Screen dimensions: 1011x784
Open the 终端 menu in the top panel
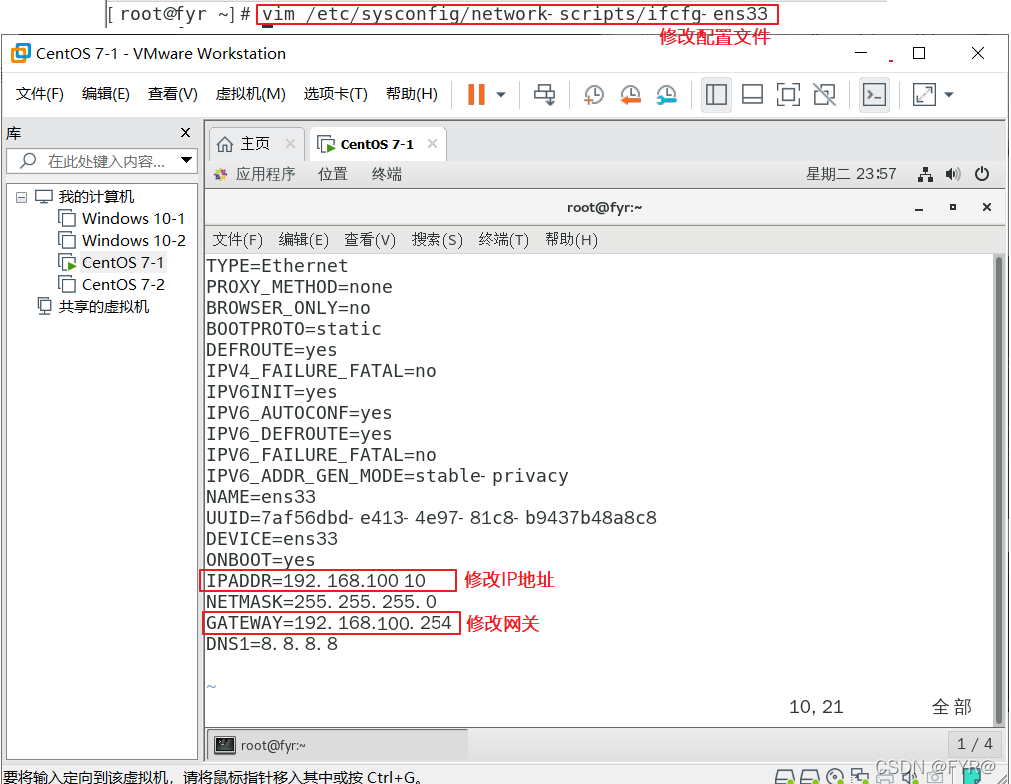(387, 174)
